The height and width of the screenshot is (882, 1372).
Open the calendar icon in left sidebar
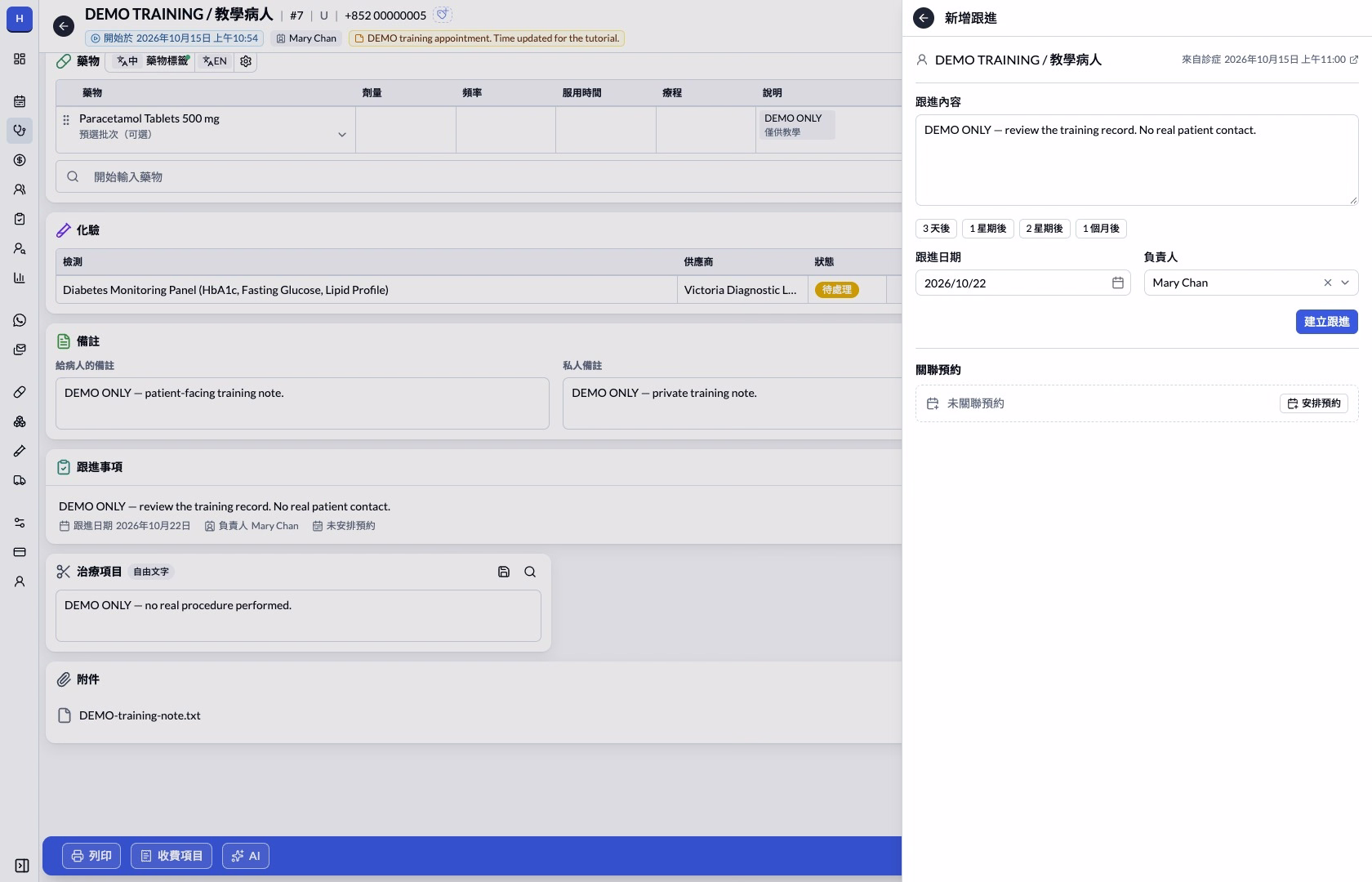click(20, 101)
